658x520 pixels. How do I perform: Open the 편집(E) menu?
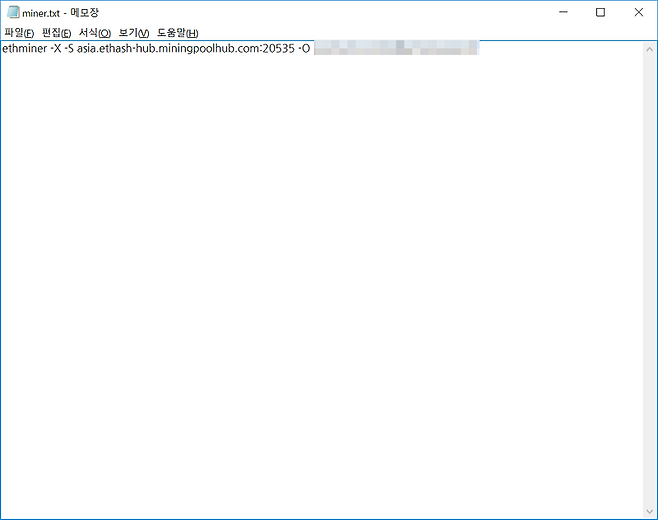[x=56, y=33]
